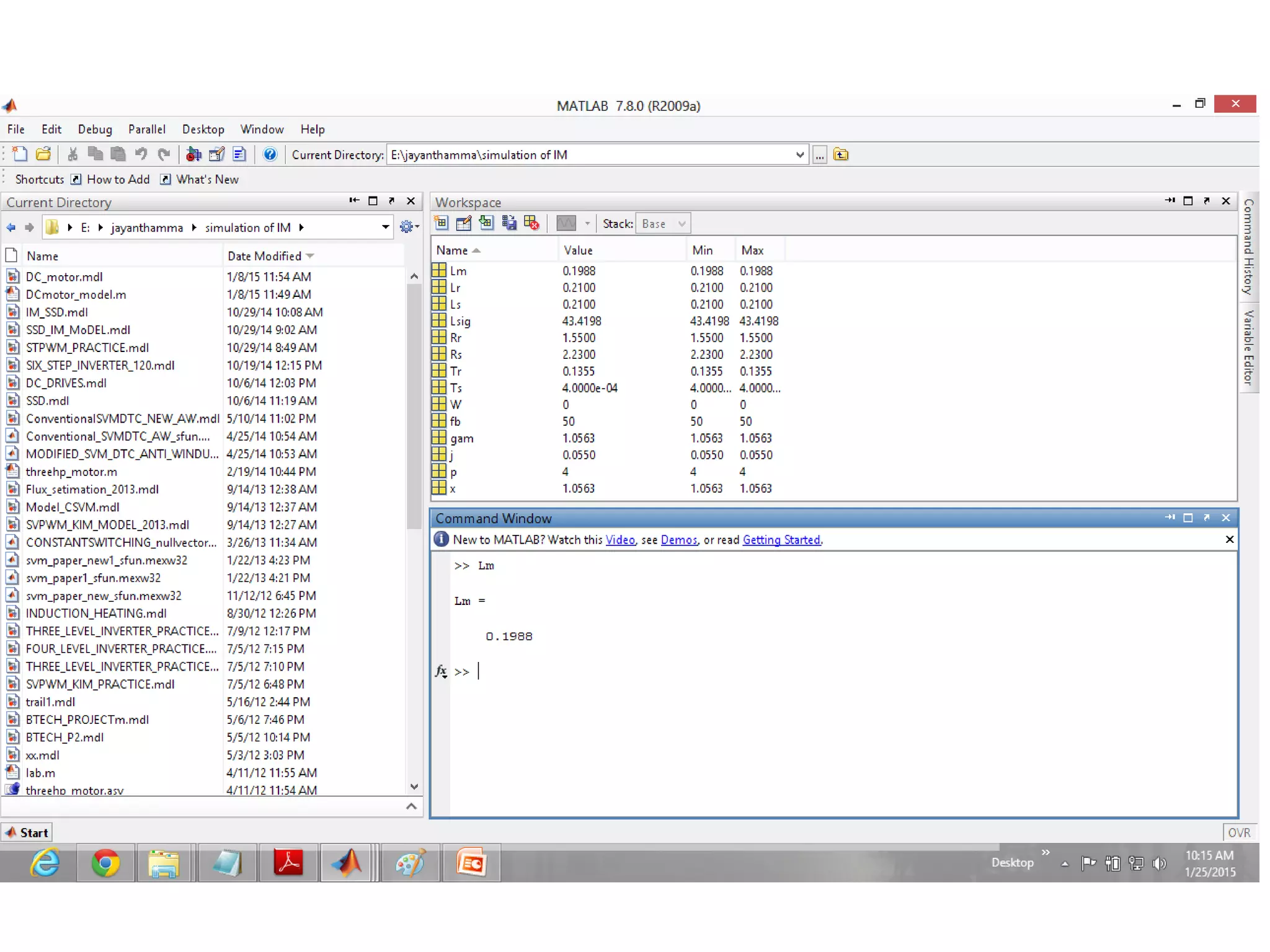Click the MATLAB Start button
This screenshot has width=1270, height=952.
(27, 832)
